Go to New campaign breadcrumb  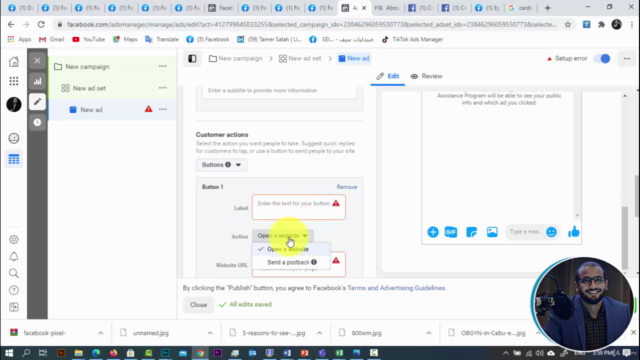[x=236, y=58]
